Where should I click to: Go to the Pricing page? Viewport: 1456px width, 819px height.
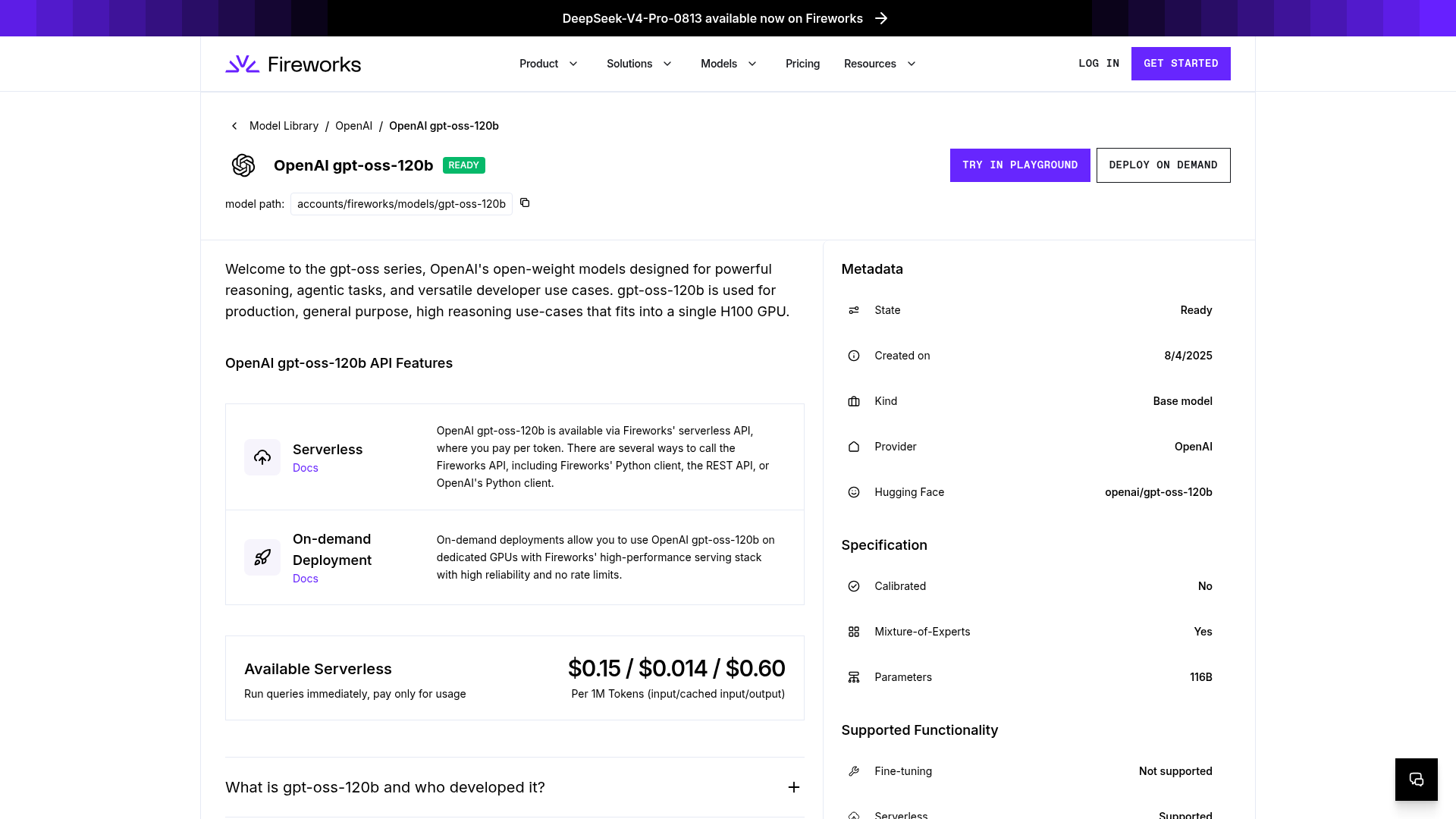(802, 64)
